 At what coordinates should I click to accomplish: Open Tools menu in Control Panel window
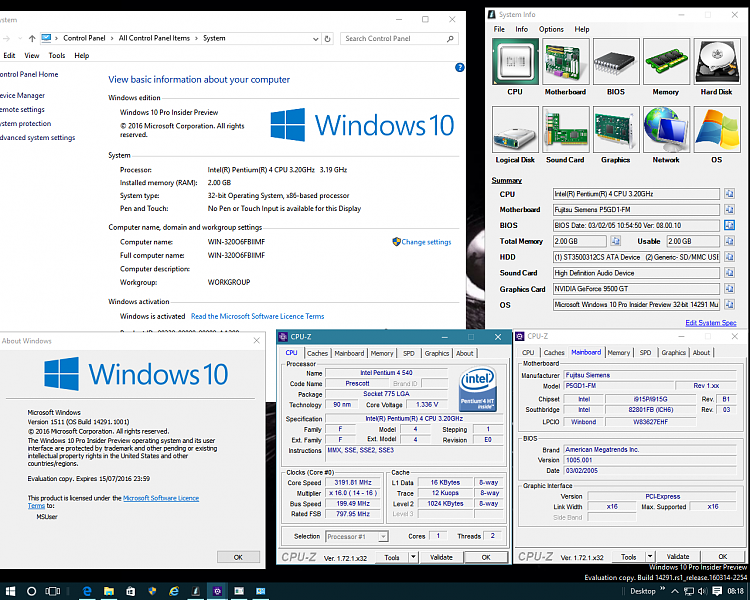57,56
